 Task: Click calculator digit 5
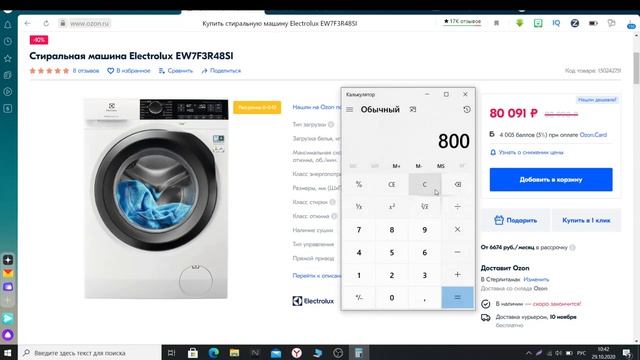pyautogui.click(x=391, y=252)
